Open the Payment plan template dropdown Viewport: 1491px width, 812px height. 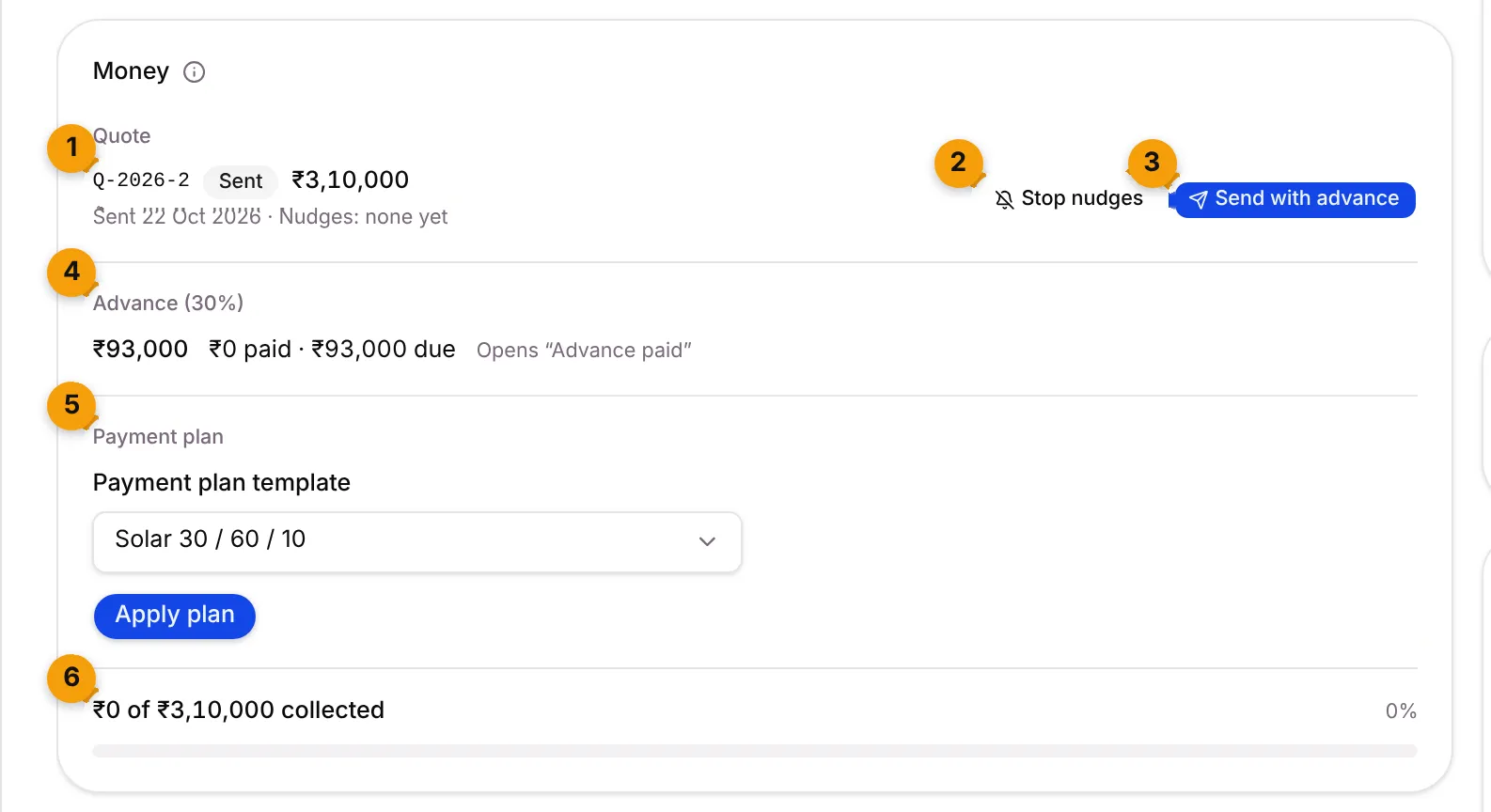pyautogui.click(x=417, y=541)
